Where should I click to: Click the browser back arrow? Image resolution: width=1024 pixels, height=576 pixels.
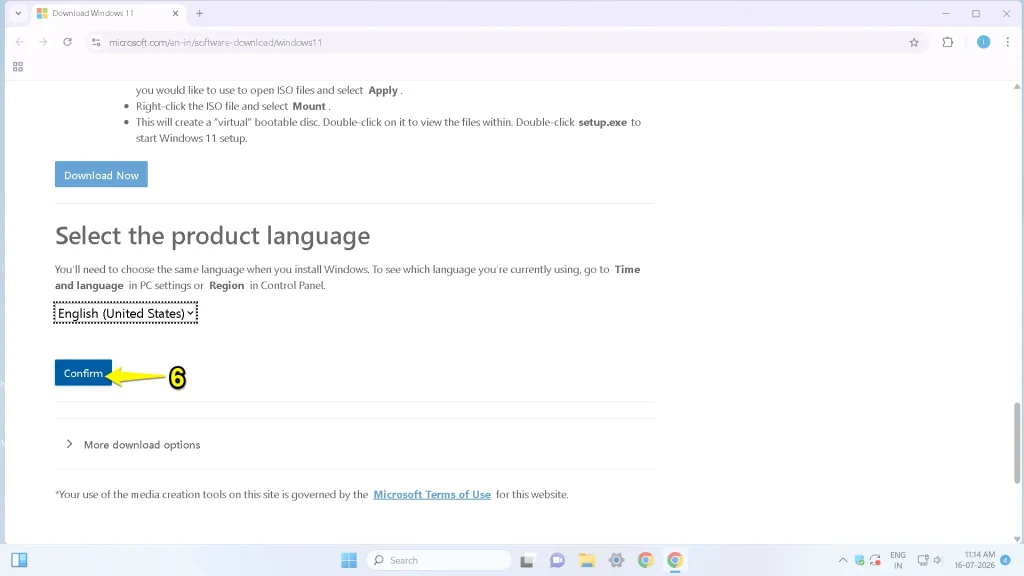(20, 42)
